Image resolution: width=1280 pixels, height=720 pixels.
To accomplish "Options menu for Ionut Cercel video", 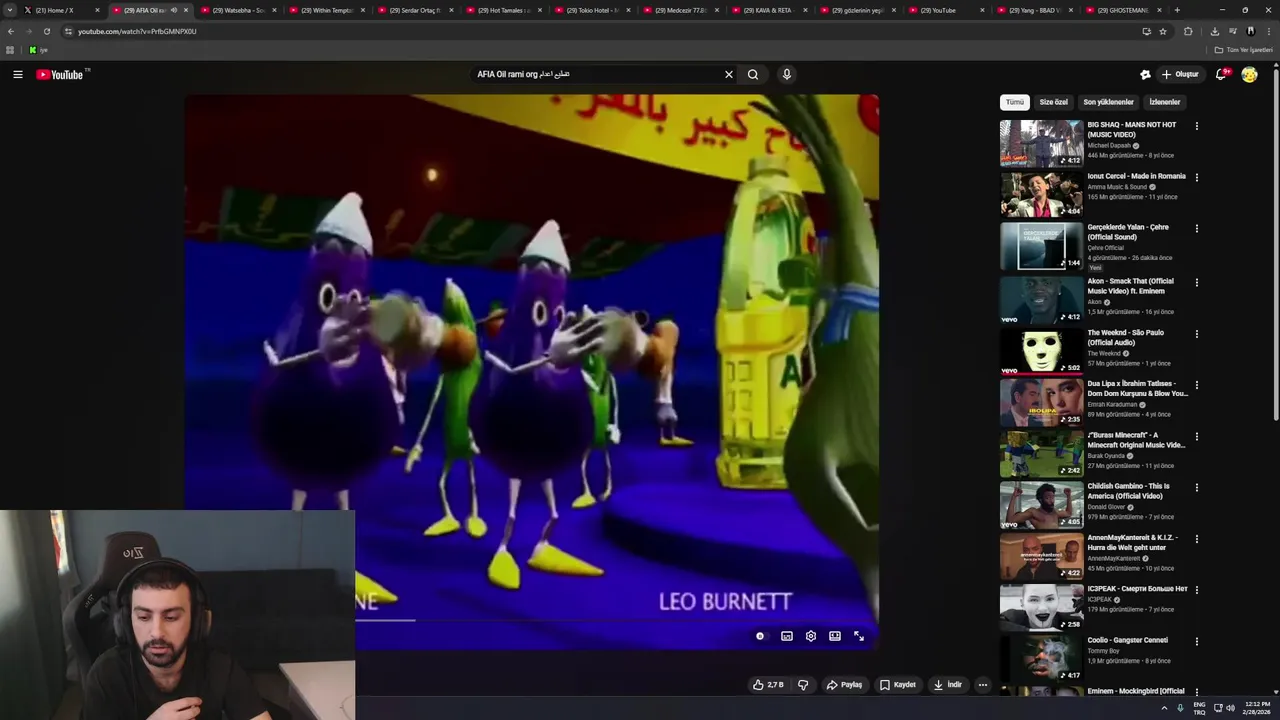I will click(1196, 177).
